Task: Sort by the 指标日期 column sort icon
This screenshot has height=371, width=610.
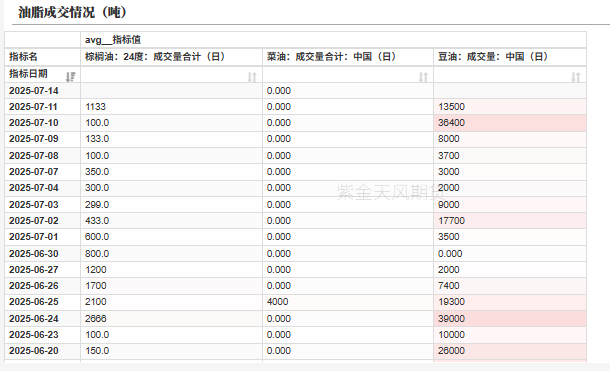Action: point(70,77)
